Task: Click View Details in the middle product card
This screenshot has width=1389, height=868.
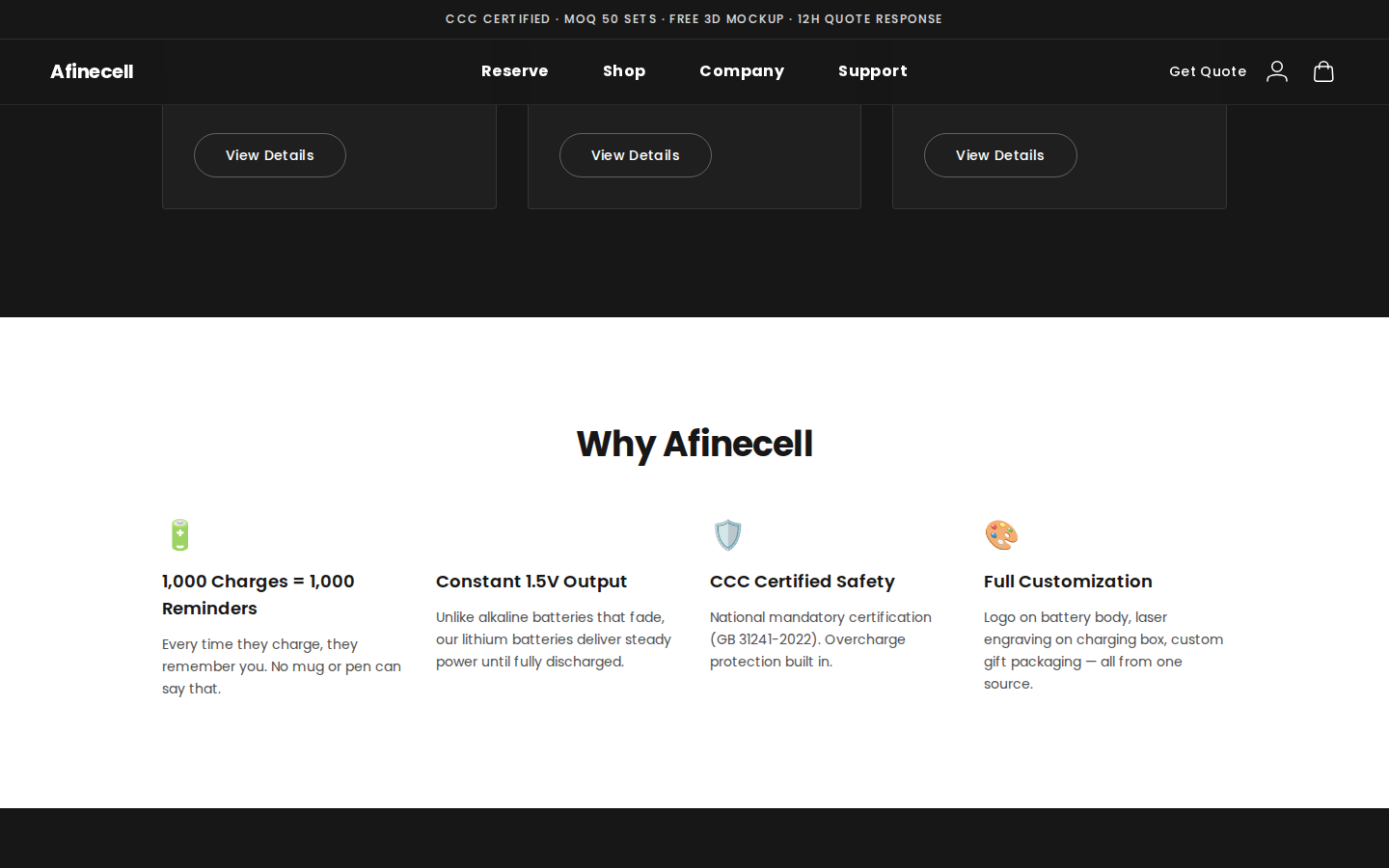Action: tap(636, 155)
